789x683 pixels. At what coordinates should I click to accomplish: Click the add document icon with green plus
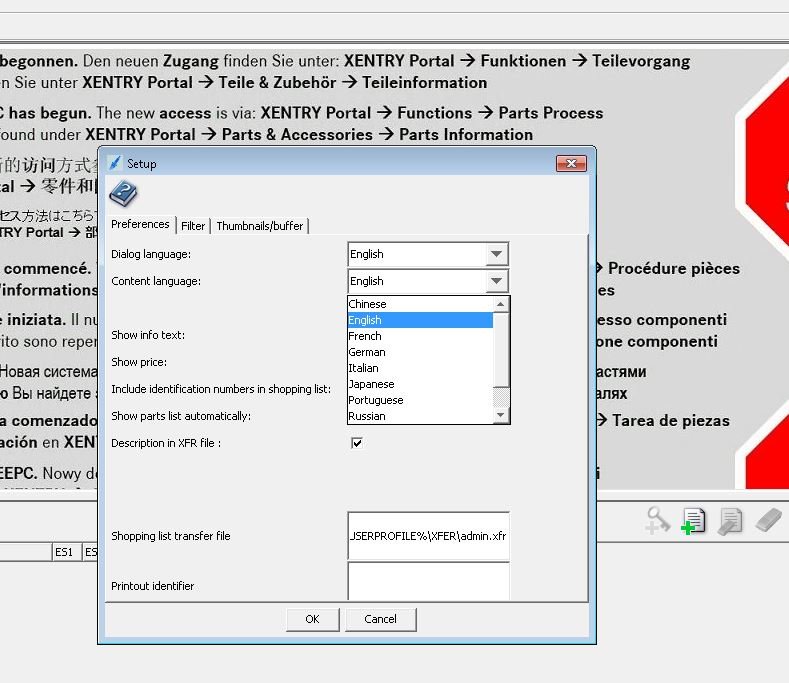pyautogui.click(x=693, y=521)
